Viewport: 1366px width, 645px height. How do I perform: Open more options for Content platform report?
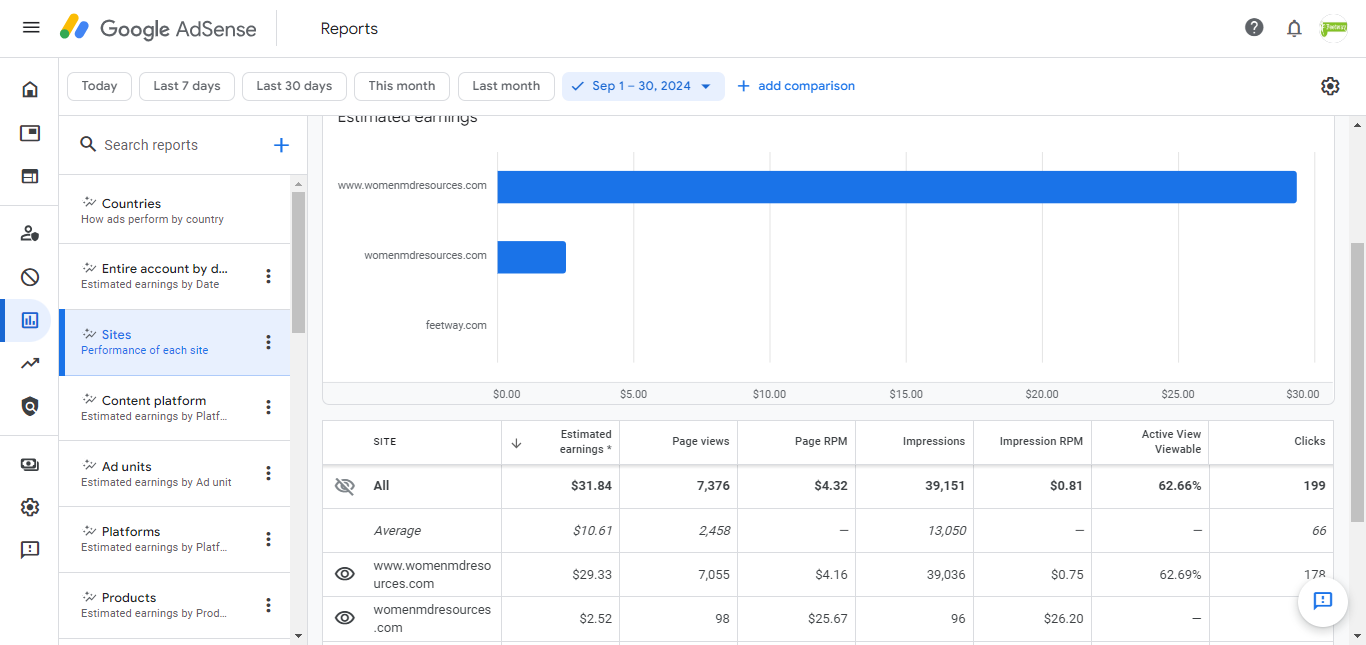coord(268,407)
